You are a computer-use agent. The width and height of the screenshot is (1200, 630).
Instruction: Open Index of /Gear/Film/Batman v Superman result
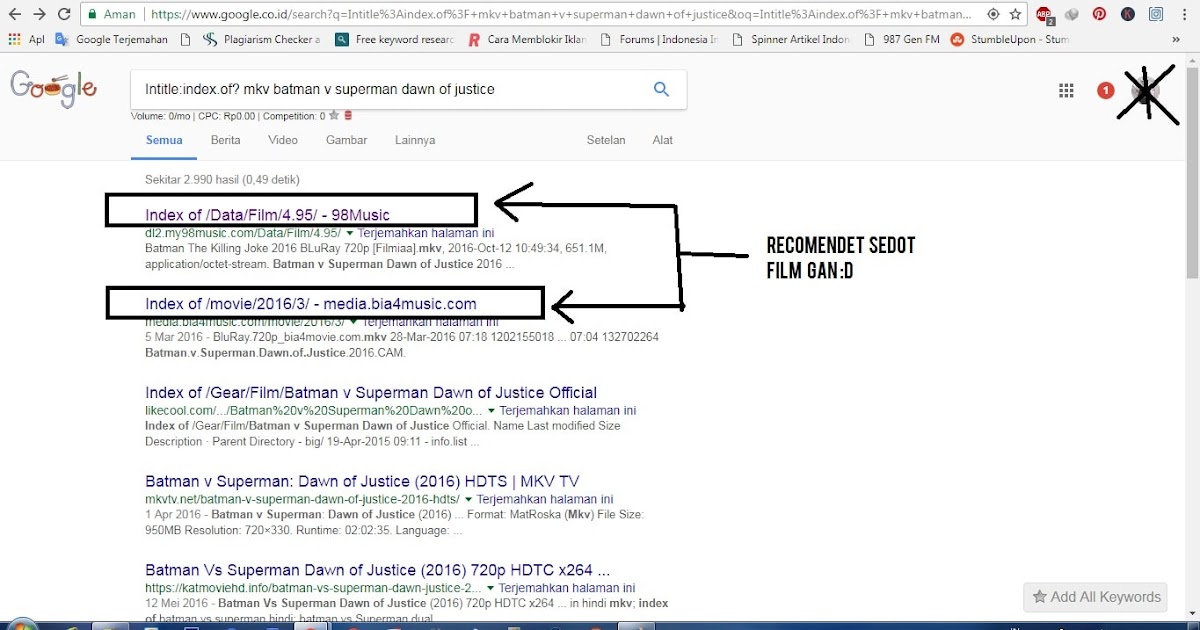coord(371,392)
